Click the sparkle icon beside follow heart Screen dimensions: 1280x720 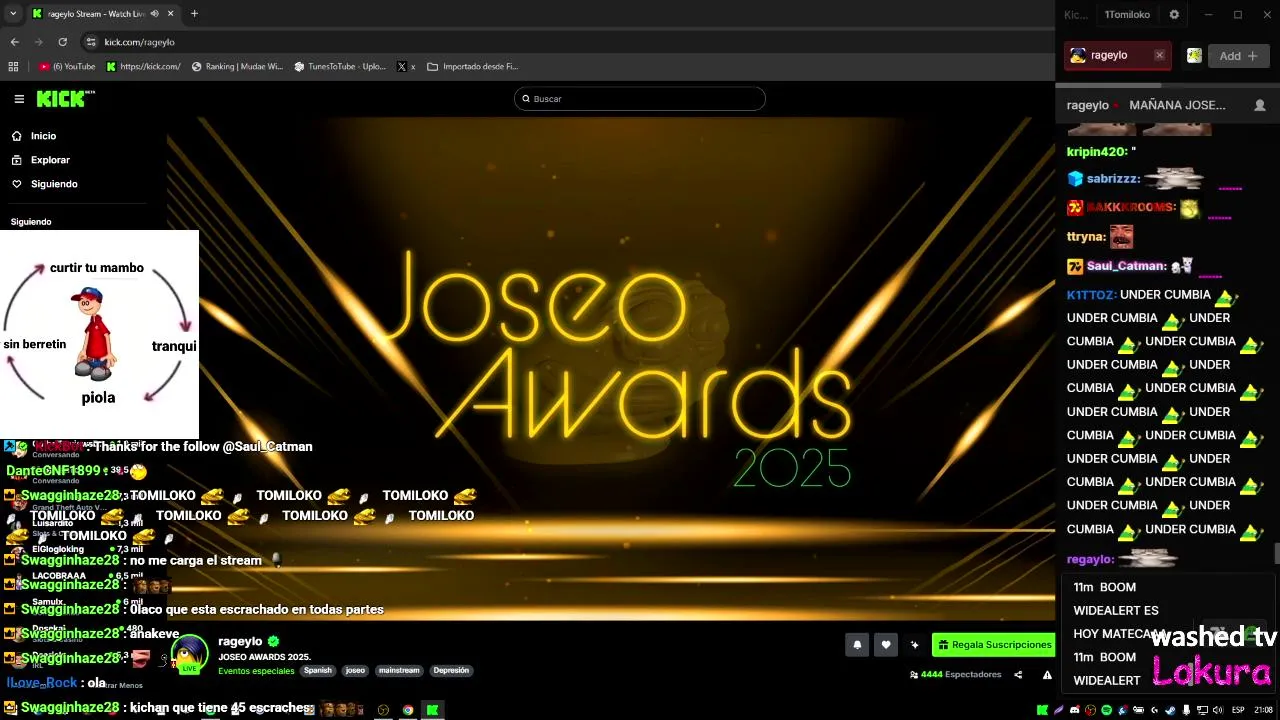[x=914, y=645]
